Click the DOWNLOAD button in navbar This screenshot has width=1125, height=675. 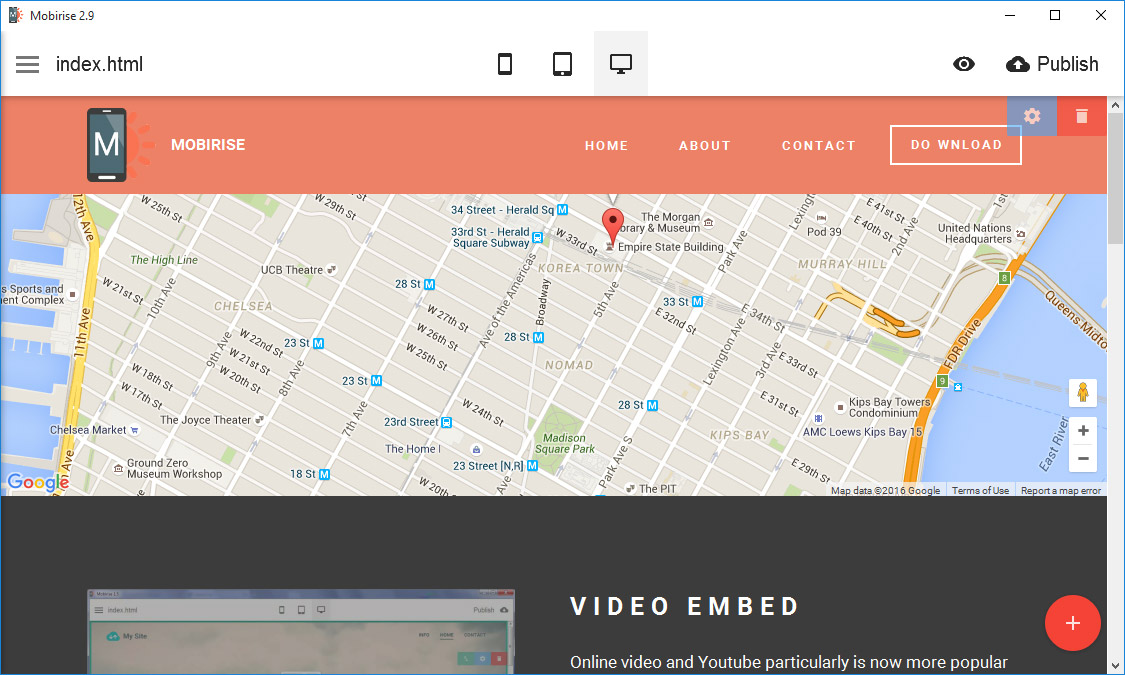coord(956,145)
